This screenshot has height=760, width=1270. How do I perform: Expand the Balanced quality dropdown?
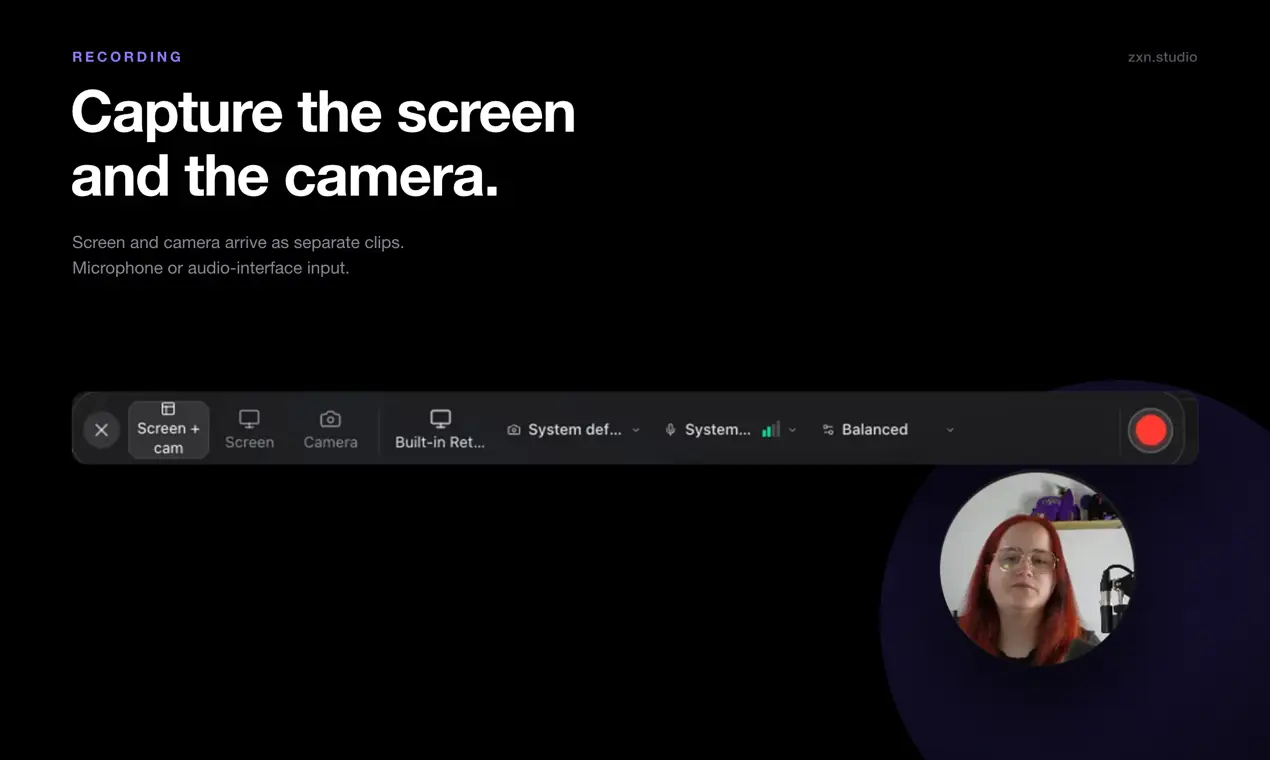coord(888,430)
